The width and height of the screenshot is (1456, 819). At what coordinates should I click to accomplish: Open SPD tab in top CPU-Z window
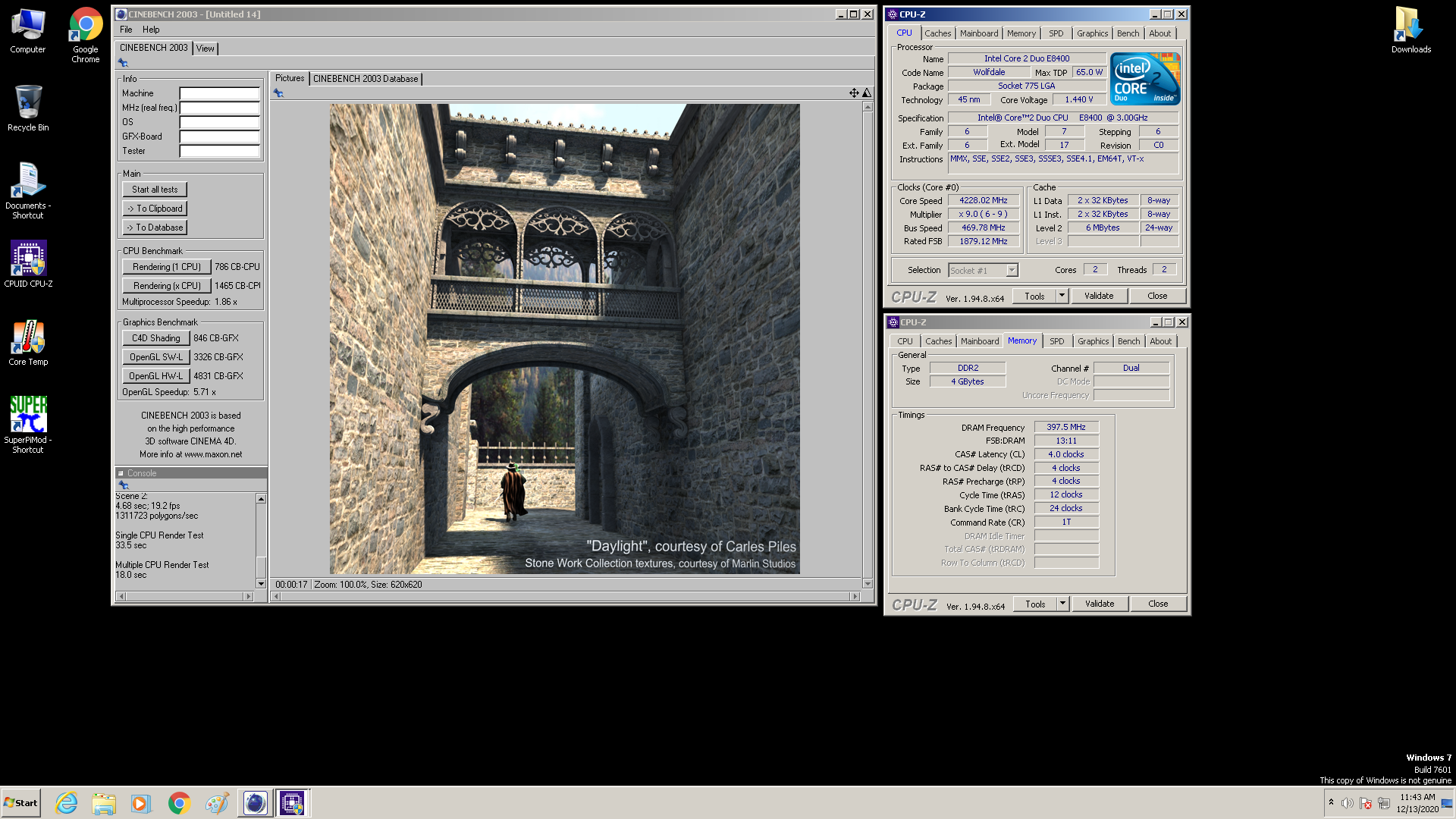(1056, 33)
